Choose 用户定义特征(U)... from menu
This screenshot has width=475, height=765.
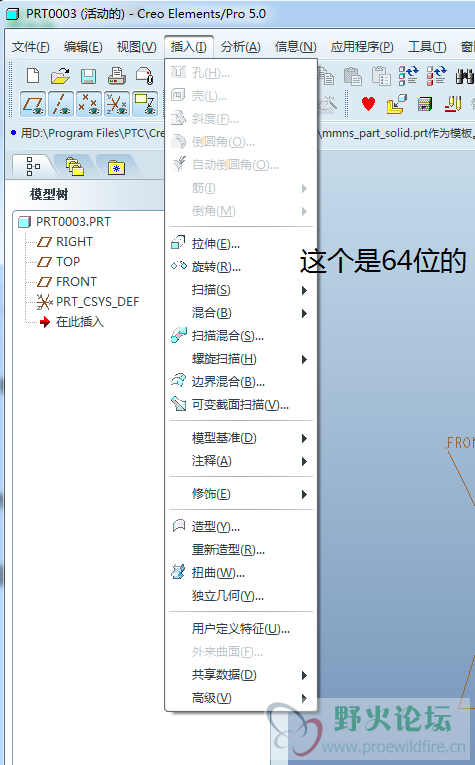pyautogui.click(x=241, y=629)
